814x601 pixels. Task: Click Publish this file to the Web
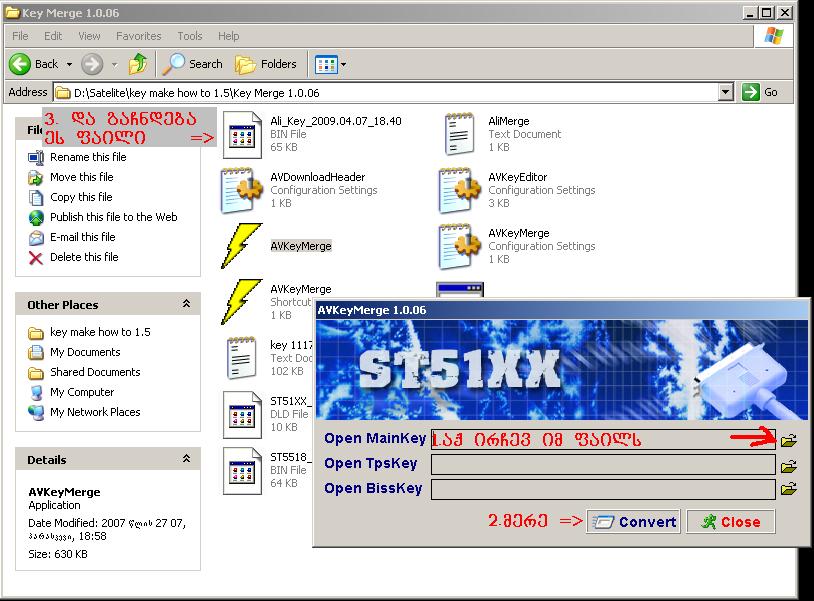pyautogui.click(x=114, y=217)
